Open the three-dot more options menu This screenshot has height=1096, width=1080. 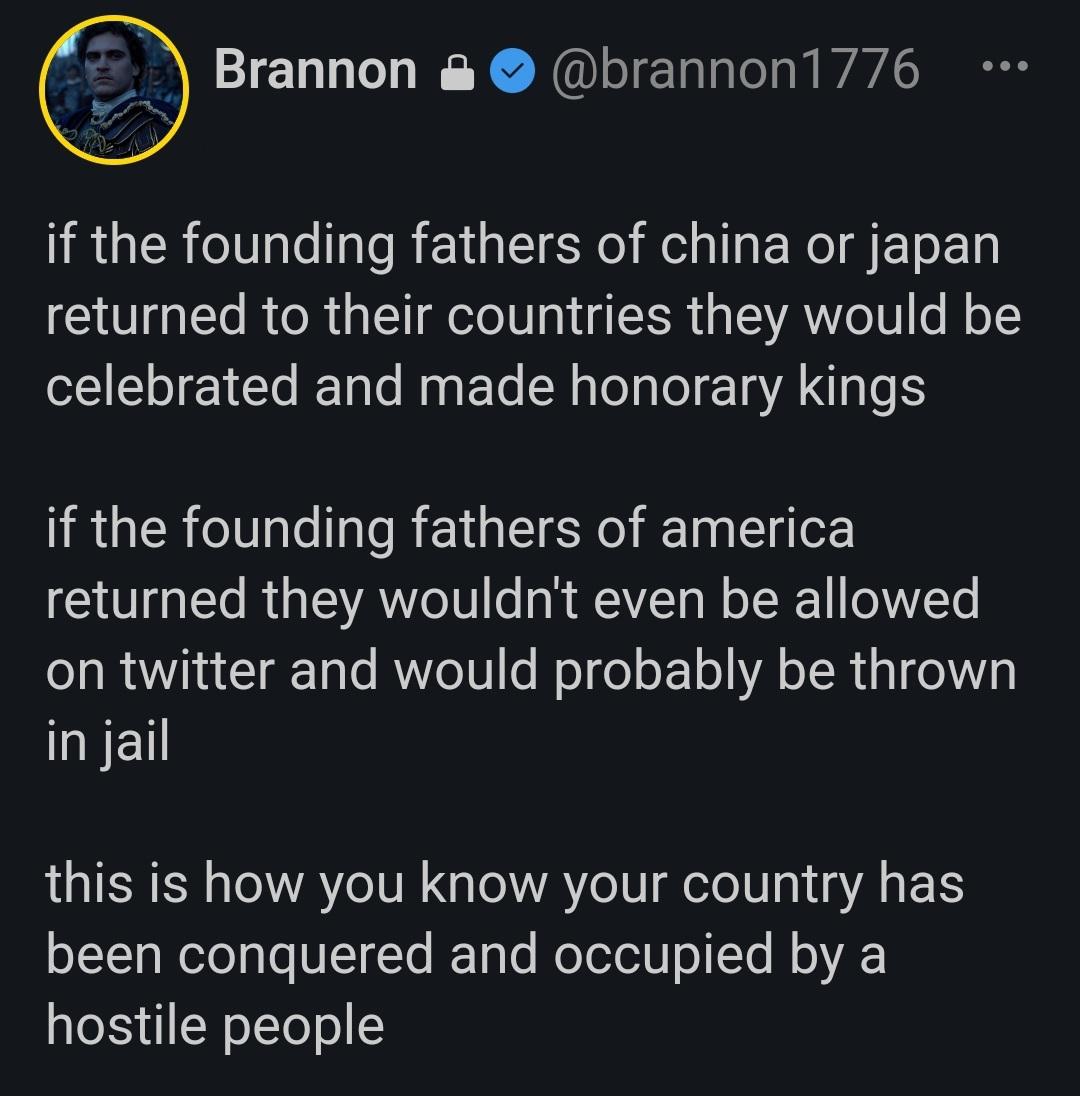point(1003,68)
